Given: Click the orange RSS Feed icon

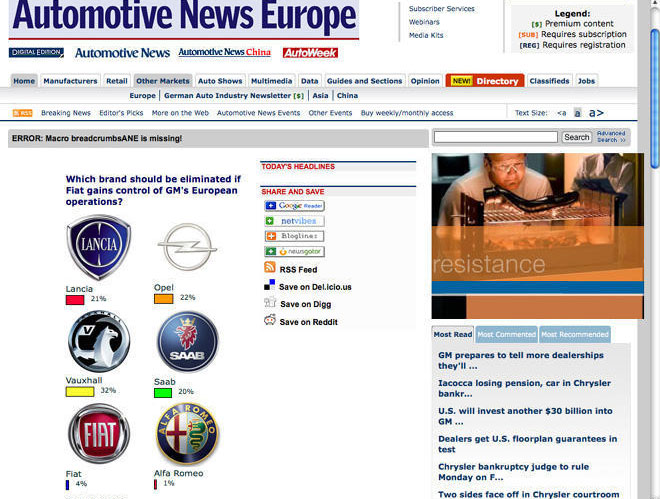Looking at the screenshot, I should pyautogui.click(x=270, y=267).
